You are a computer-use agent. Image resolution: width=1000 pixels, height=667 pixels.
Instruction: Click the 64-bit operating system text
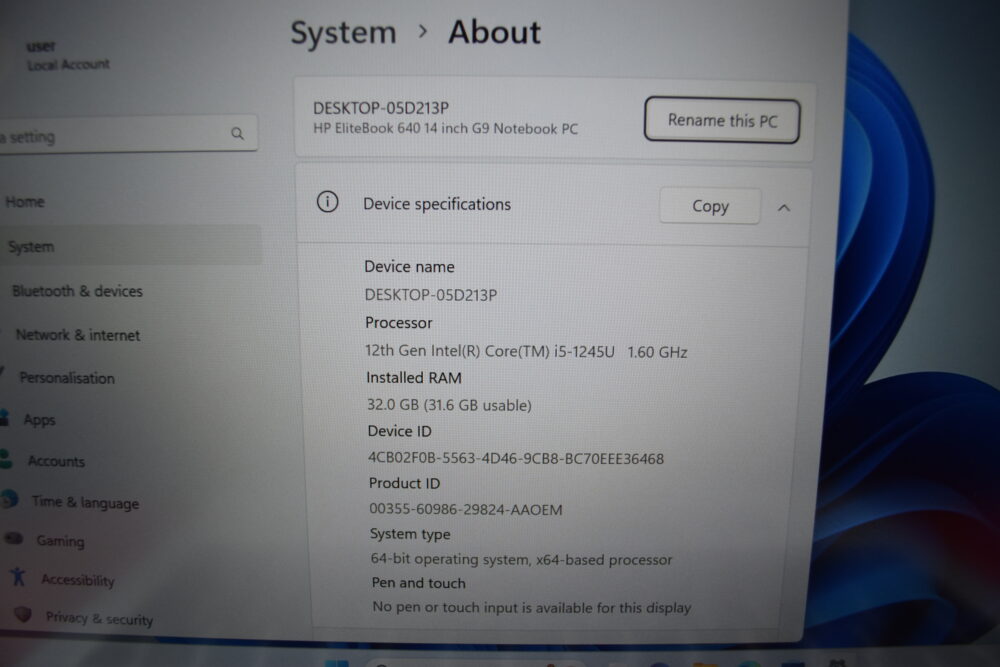(521, 559)
